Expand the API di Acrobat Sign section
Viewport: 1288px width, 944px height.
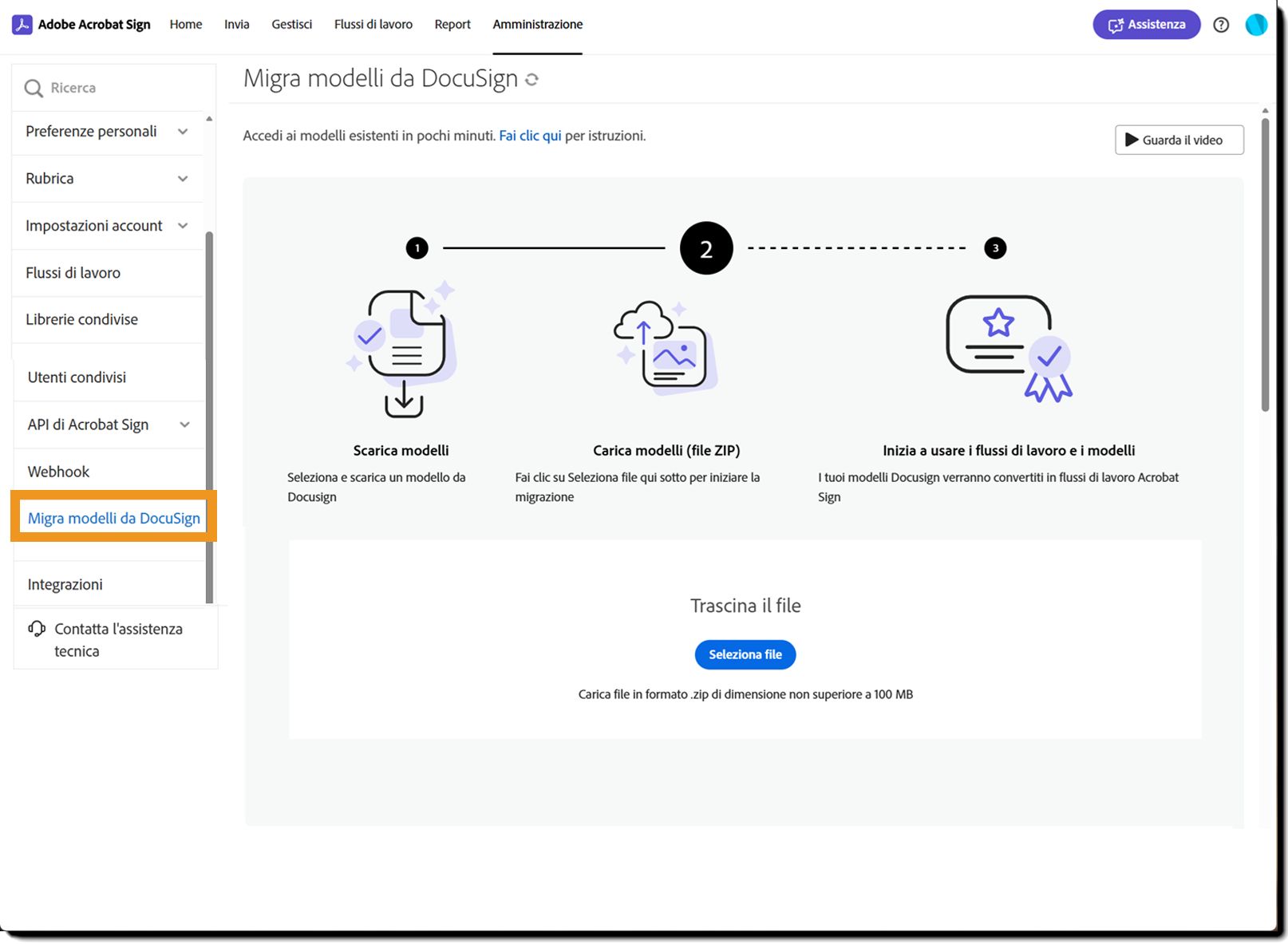(184, 425)
